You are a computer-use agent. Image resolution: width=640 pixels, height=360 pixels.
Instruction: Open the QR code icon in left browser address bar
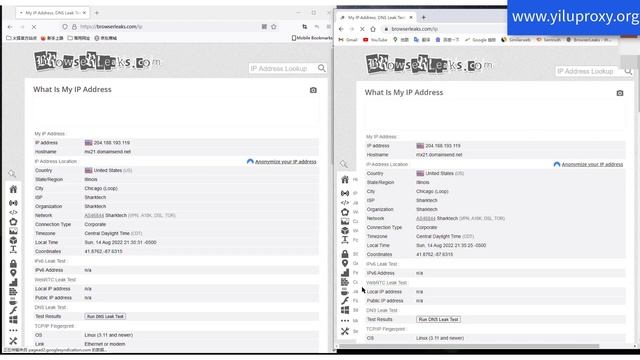pyautogui.click(x=264, y=27)
